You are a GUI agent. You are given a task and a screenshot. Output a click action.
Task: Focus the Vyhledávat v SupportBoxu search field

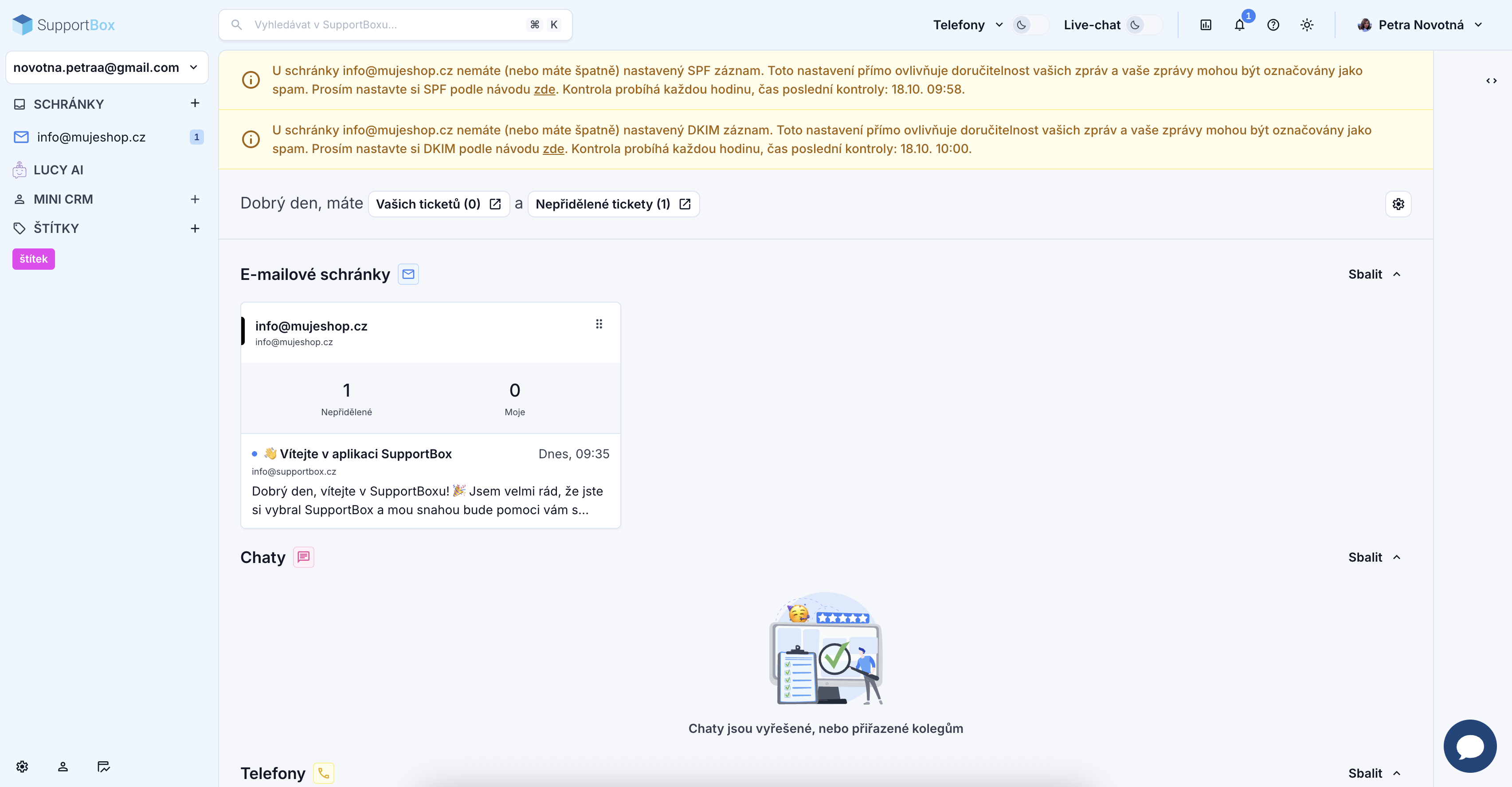coord(395,25)
